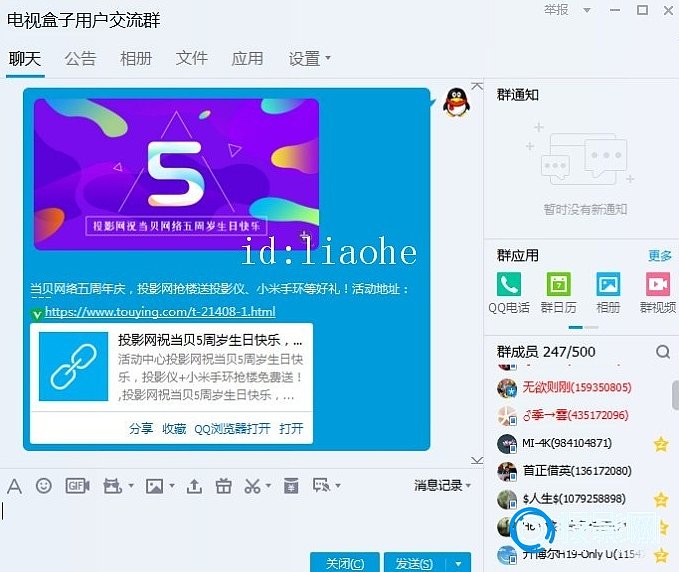
Task: Open the touying.com activity link
Action: [x=160, y=312]
